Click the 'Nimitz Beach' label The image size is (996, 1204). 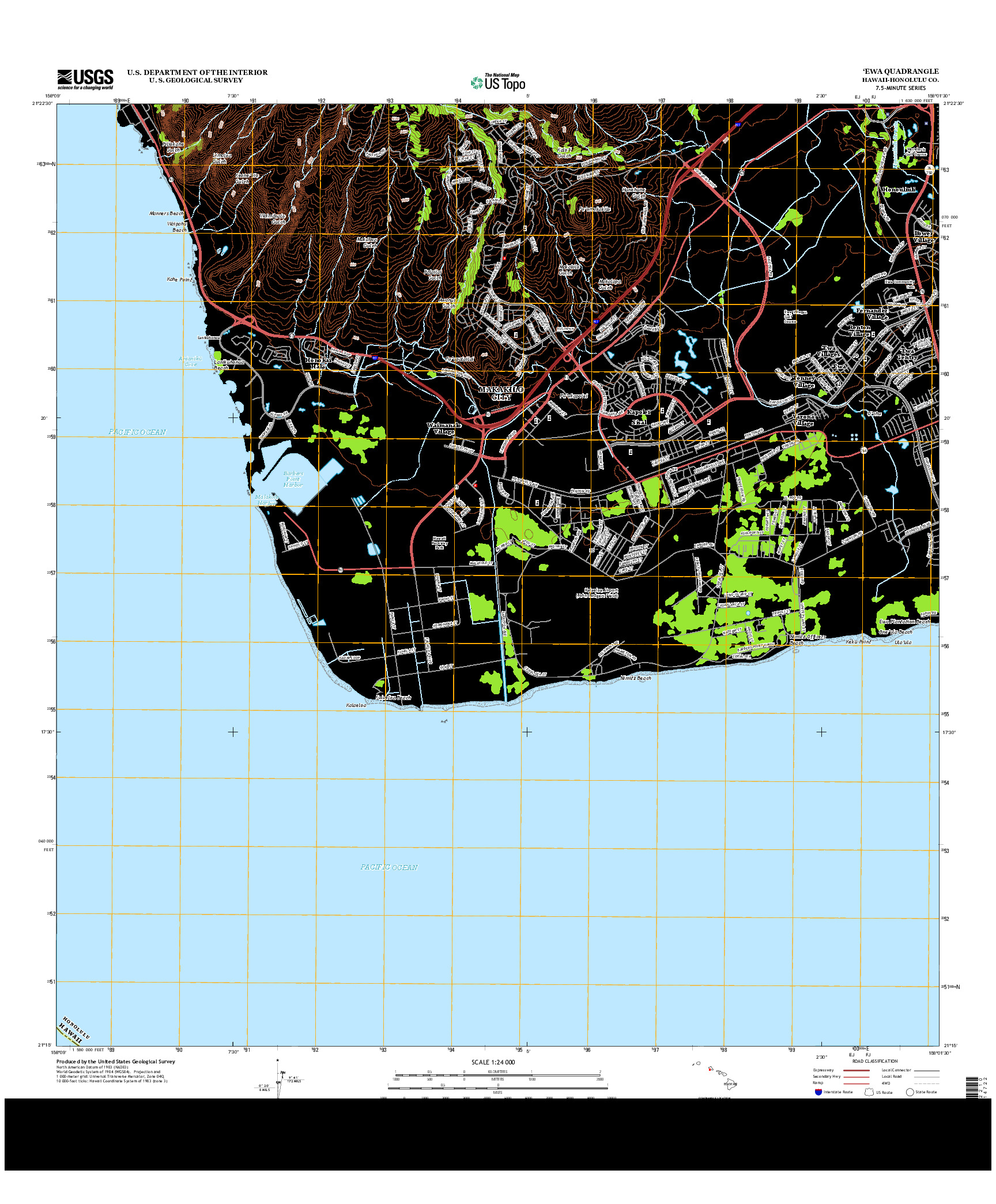636,678
